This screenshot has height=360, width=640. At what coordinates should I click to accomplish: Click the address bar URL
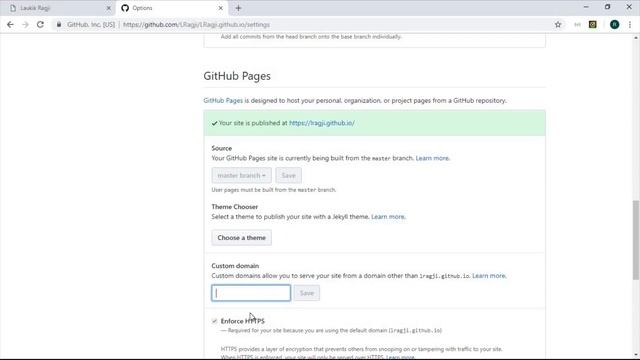coord(196,24)
